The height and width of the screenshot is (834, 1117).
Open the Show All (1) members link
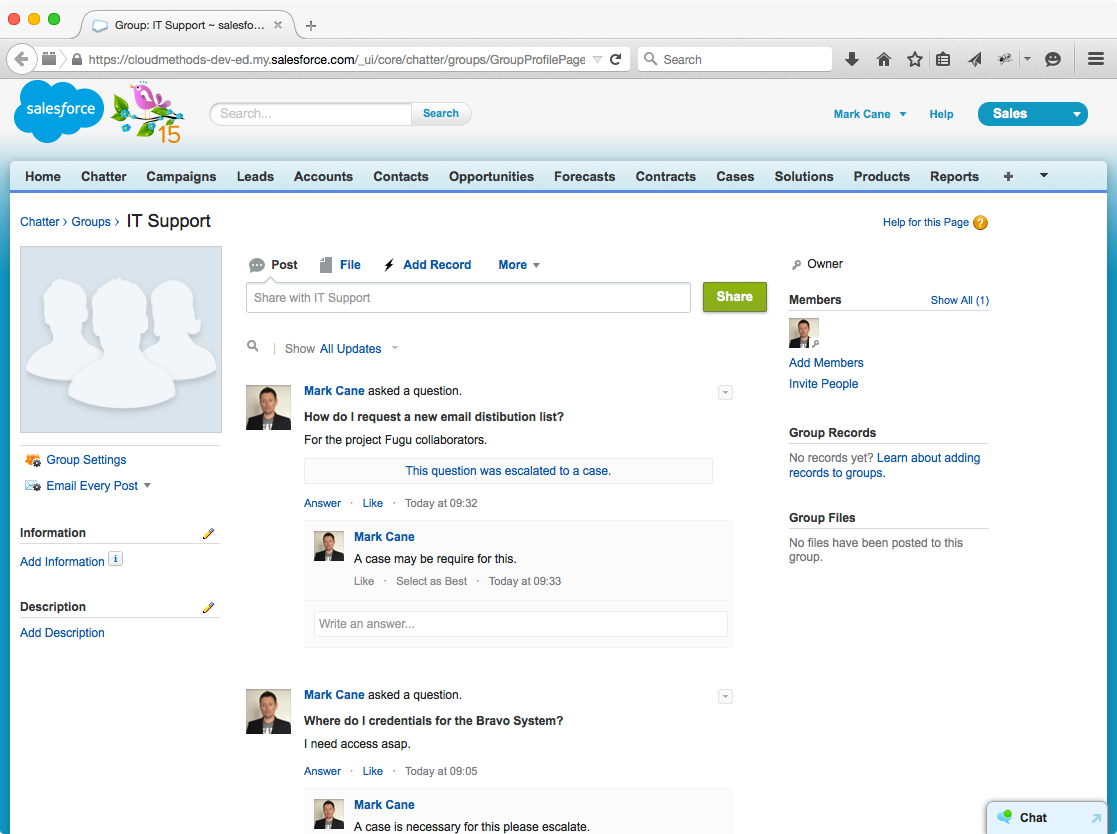click(x=960, y=300)
